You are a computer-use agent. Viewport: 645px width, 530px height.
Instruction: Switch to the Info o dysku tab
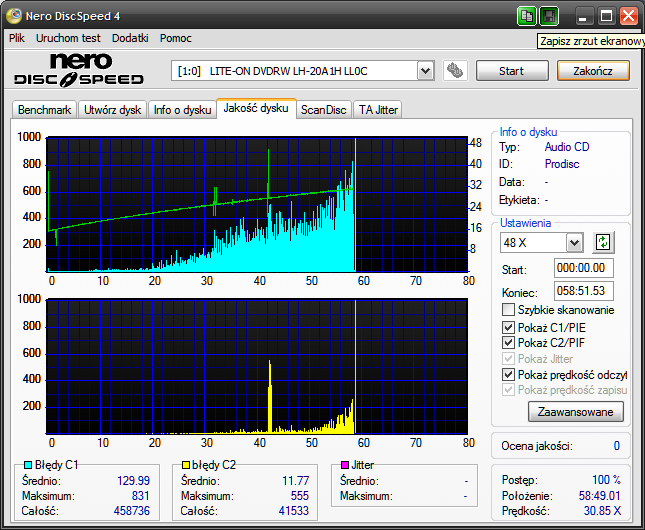182,110
